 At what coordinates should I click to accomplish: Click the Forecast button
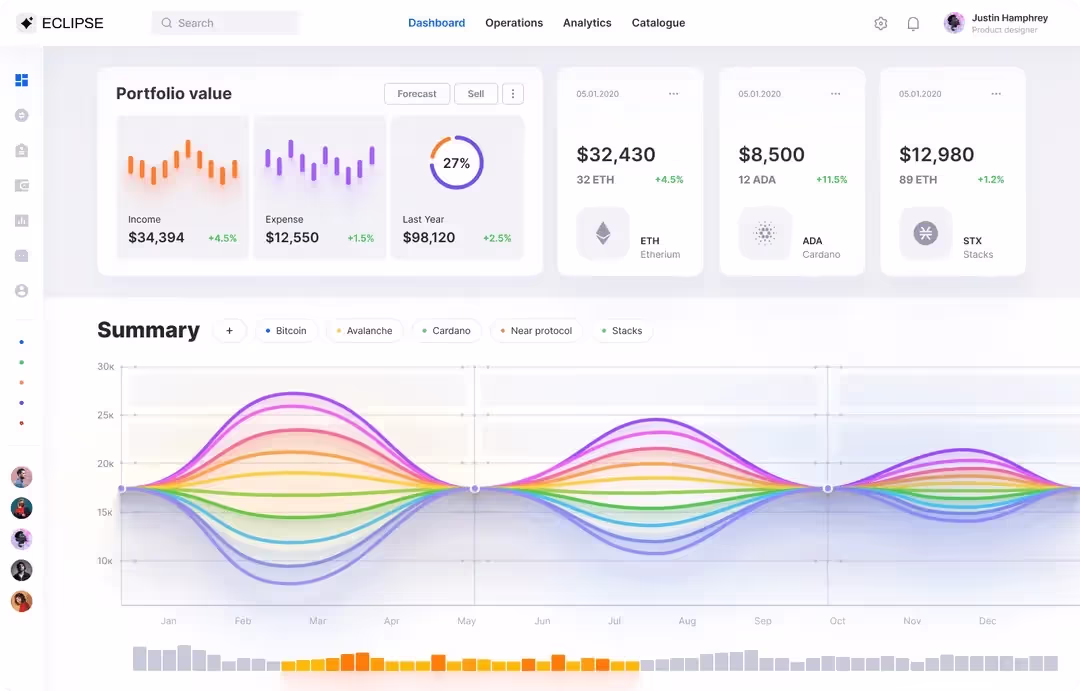(x=417, y=94)
